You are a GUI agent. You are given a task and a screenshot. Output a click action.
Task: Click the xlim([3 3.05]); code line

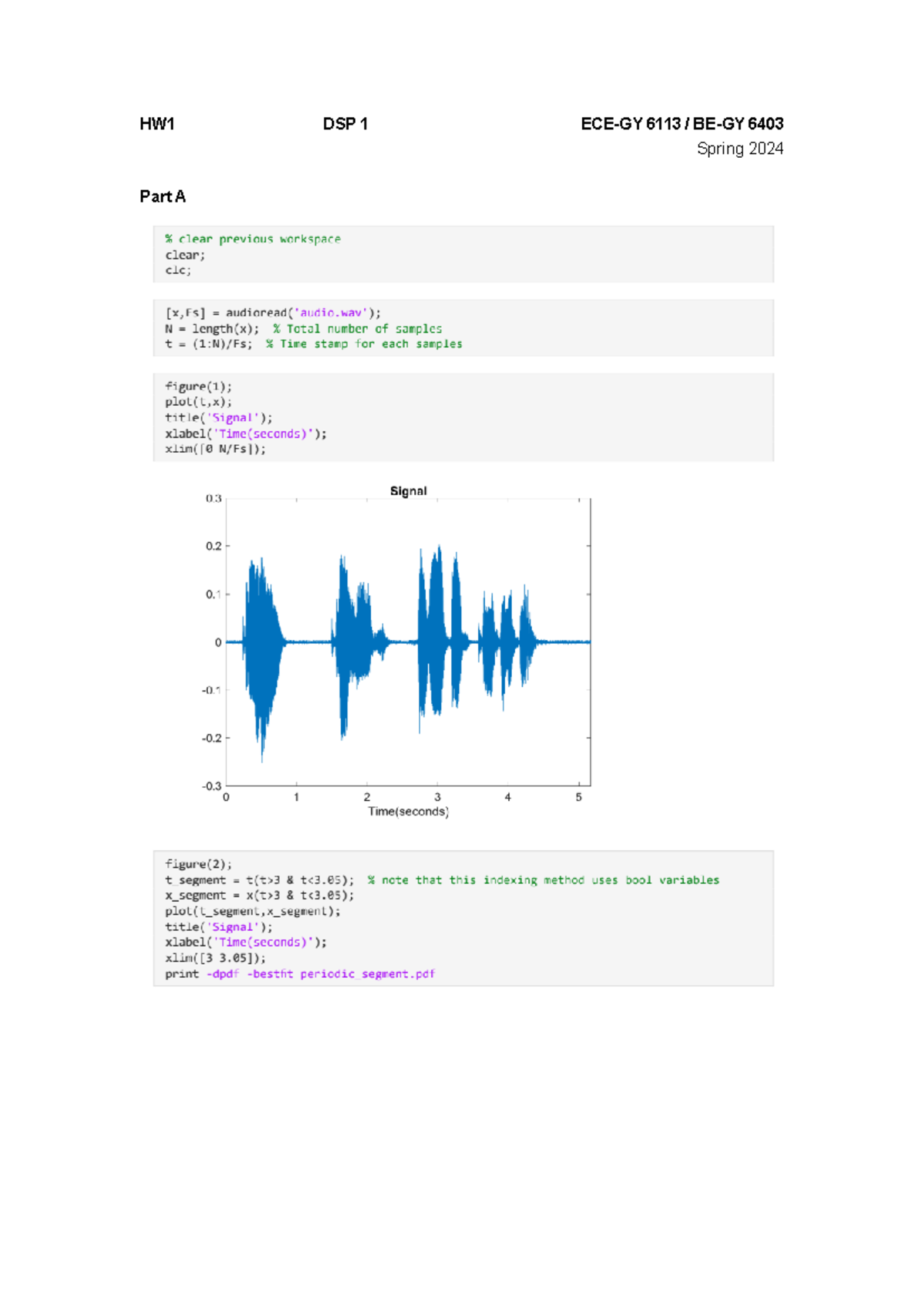click(215, 958)
